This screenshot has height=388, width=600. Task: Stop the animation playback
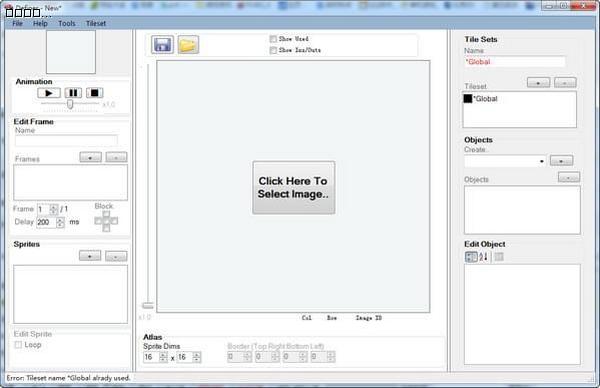[94, 93]
